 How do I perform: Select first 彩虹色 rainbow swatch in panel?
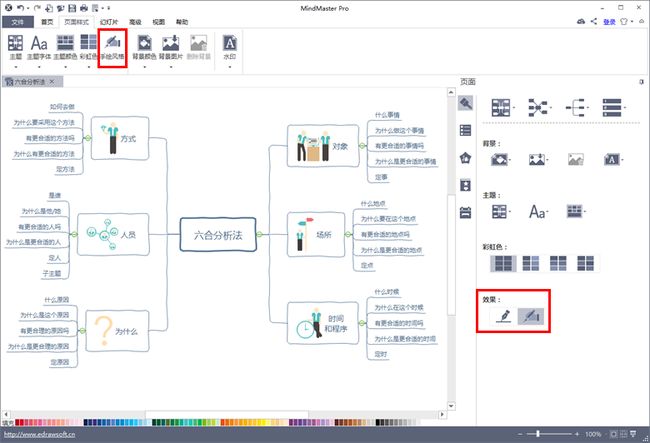click(503, 264)
